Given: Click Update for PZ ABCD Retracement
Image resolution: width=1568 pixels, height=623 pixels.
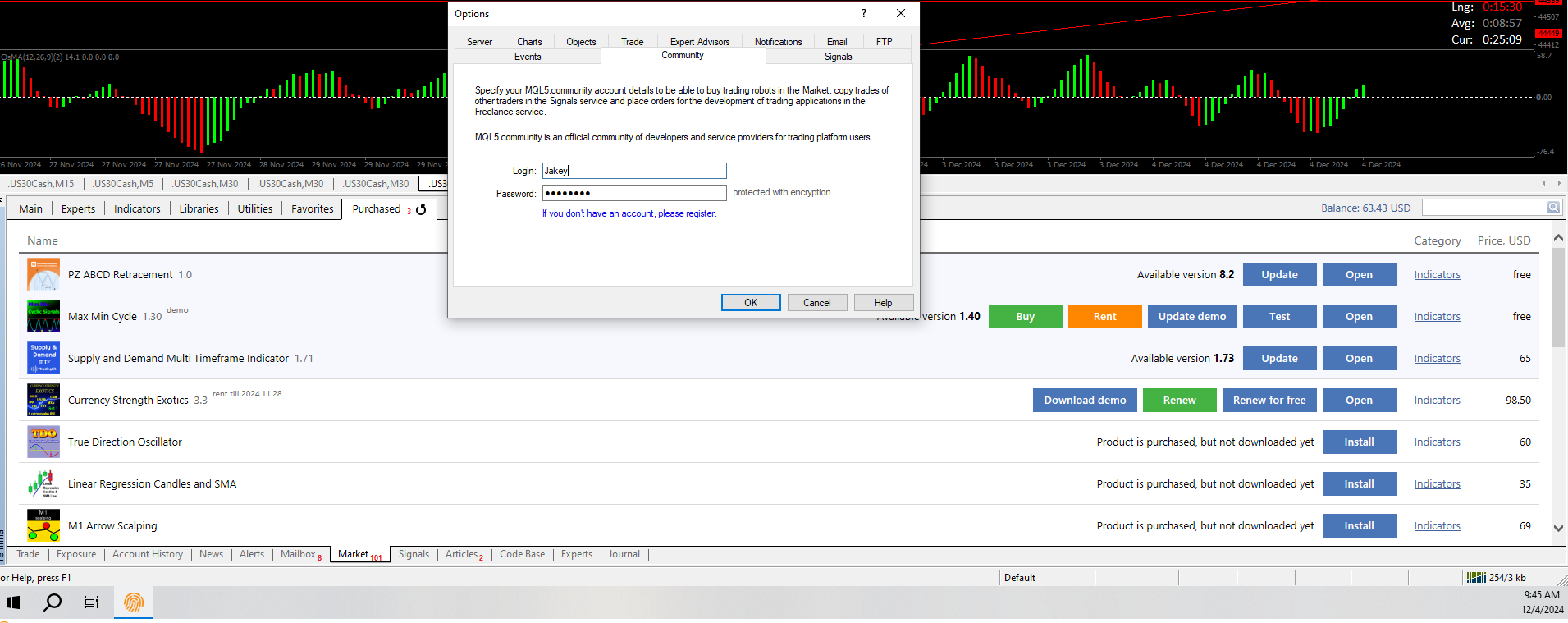Looking at the screenshot, I should pos(1279,274).
